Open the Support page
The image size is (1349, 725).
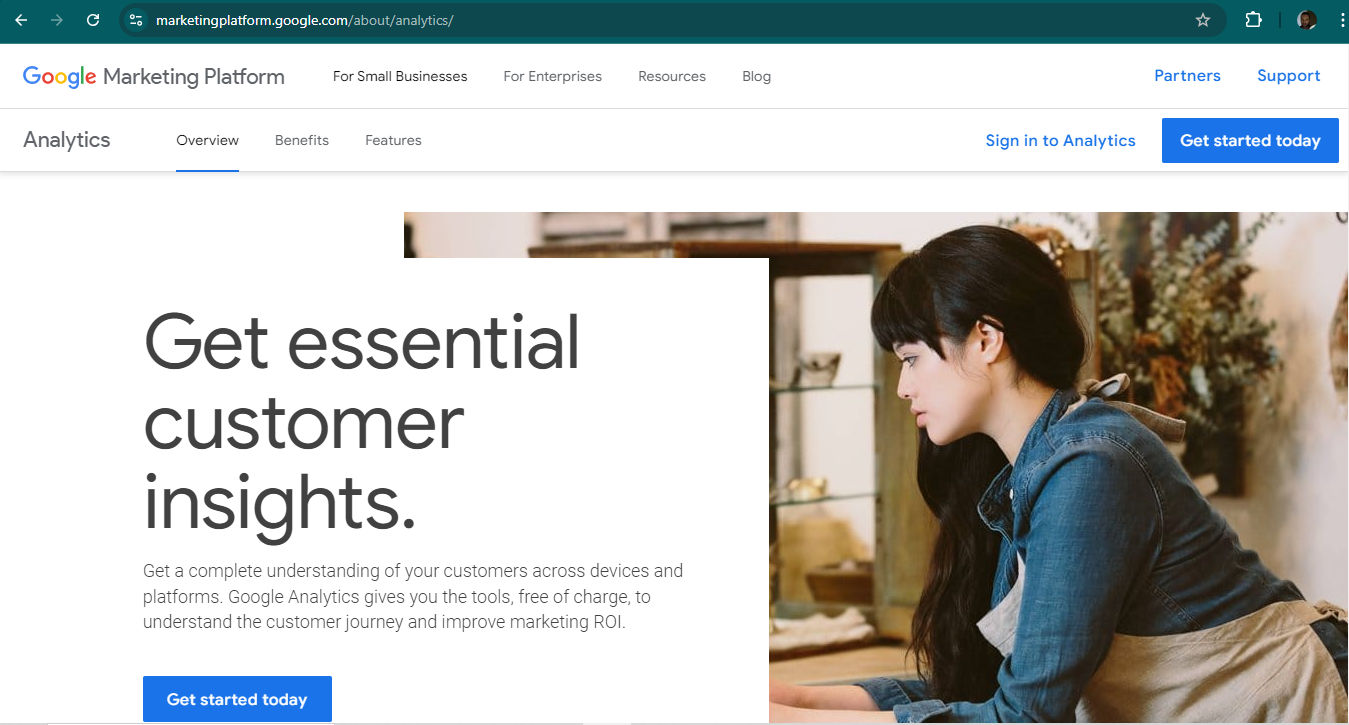[x=1288, y=75]
